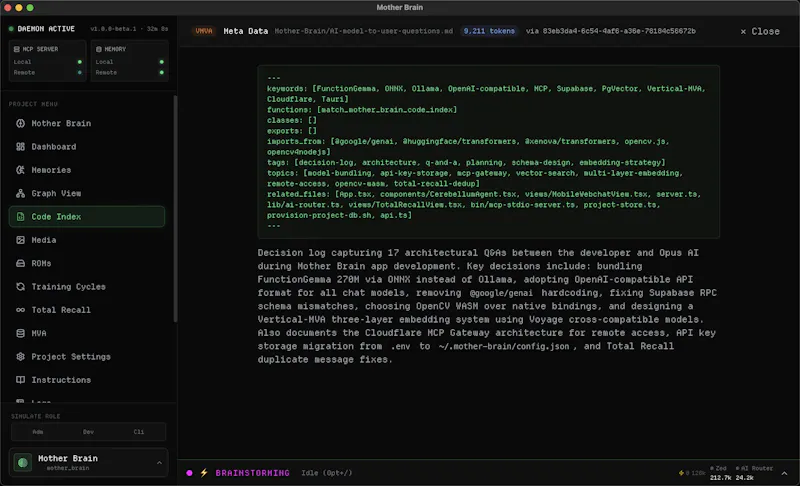Image resolution: width=800 pixels, height=486 pixels.
Task: Click the Meta Data heading
Action: (245, 31)
